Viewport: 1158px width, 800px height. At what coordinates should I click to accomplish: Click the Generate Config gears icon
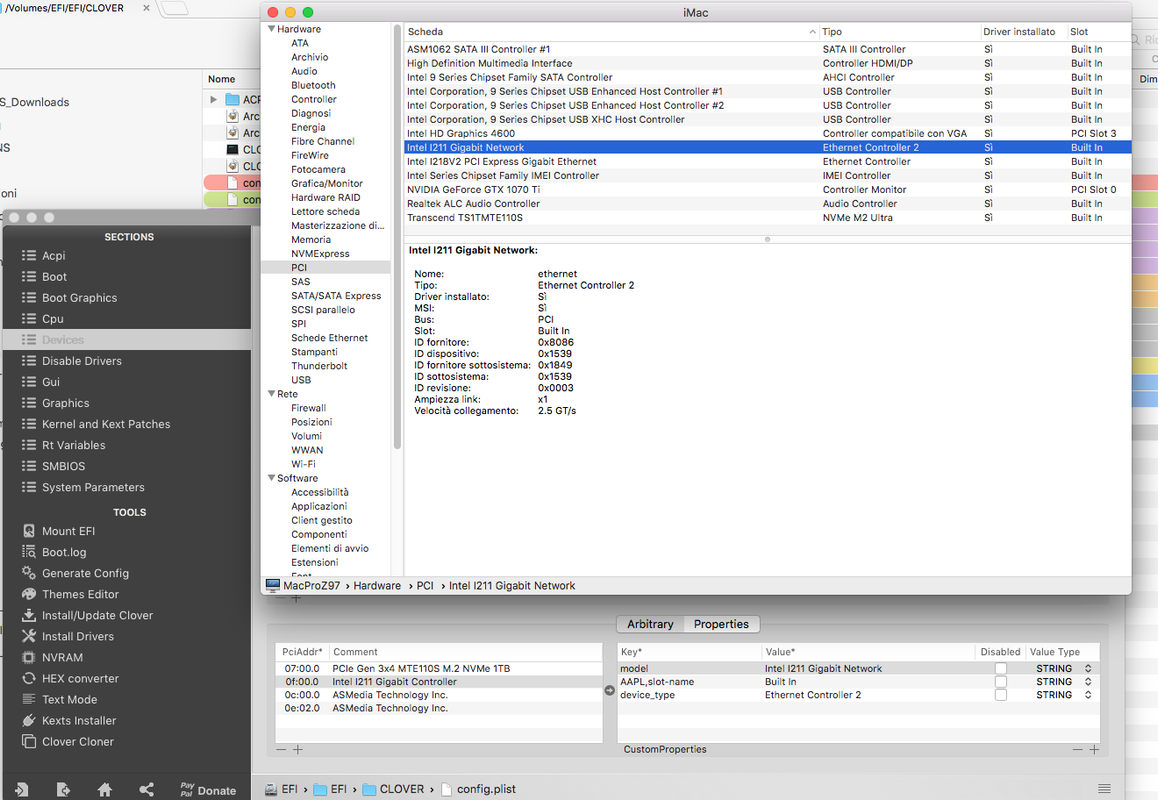point(29,572)
